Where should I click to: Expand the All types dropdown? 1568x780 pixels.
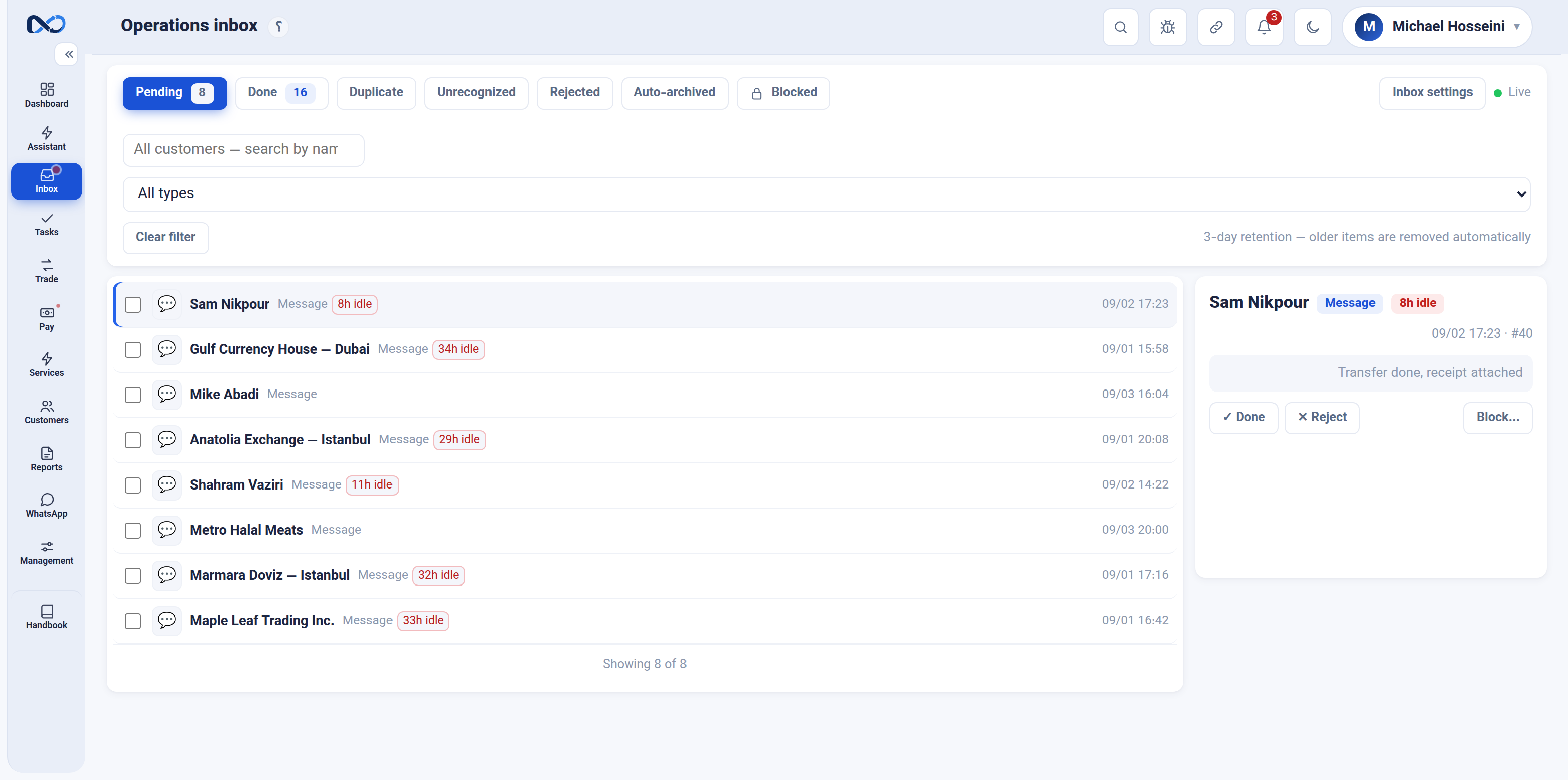tap(827, 194)
